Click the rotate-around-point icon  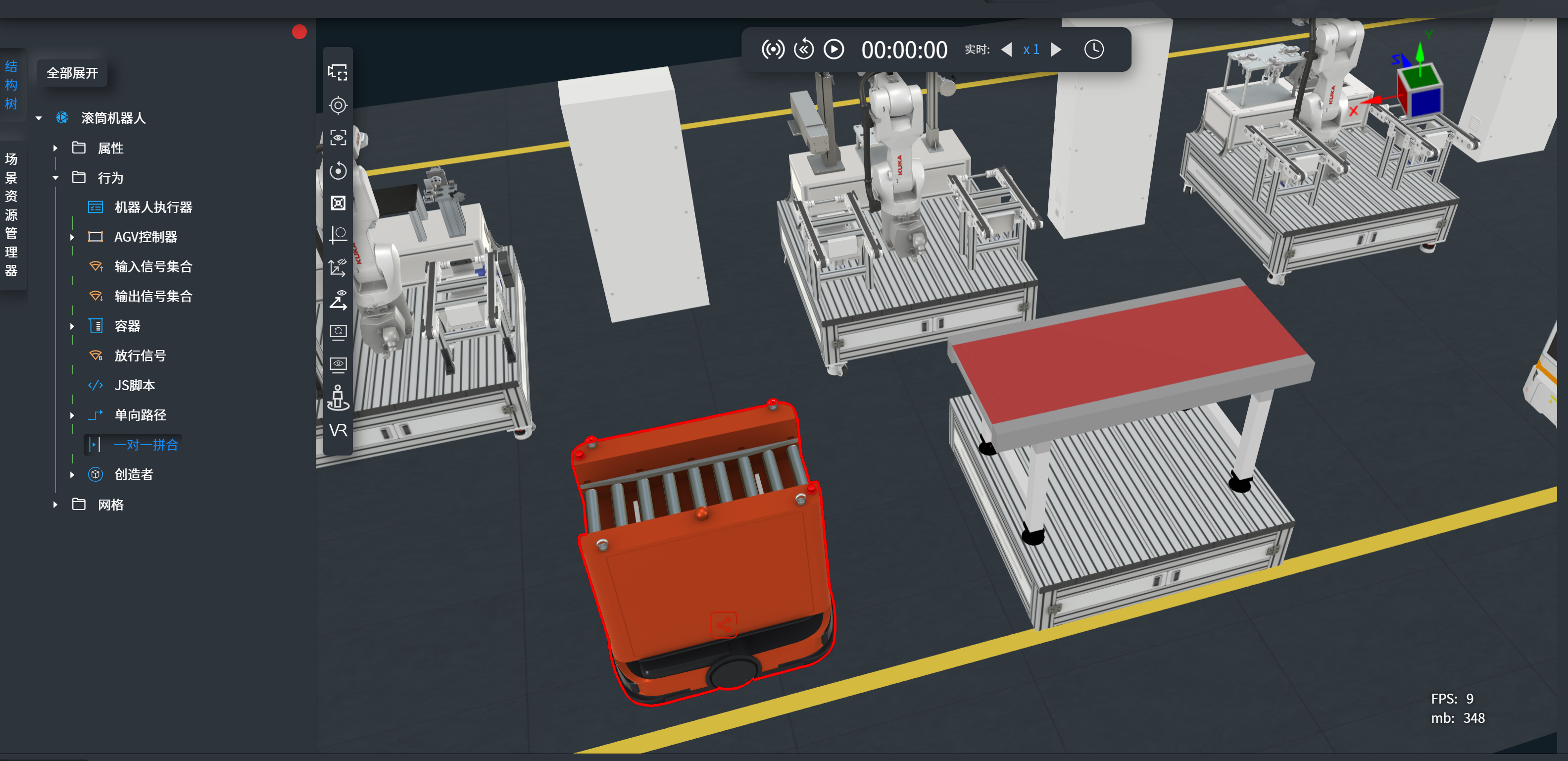(x=338, y=170)
